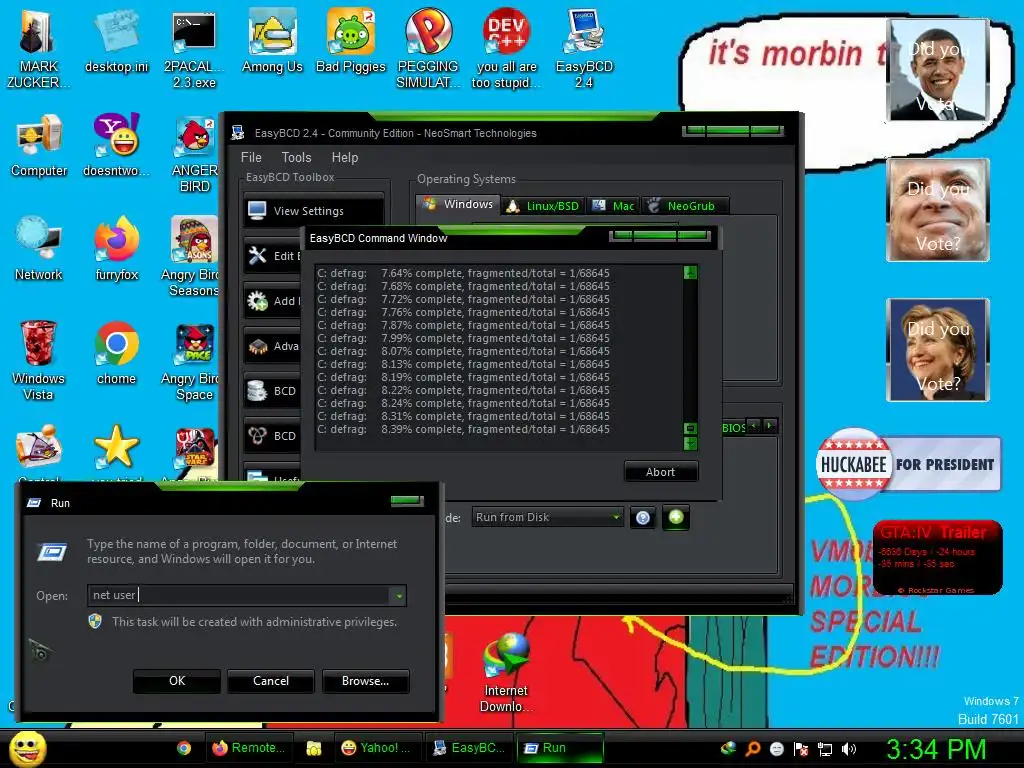
Task: Open the smiley face Start button
Action: coord(27,748)
